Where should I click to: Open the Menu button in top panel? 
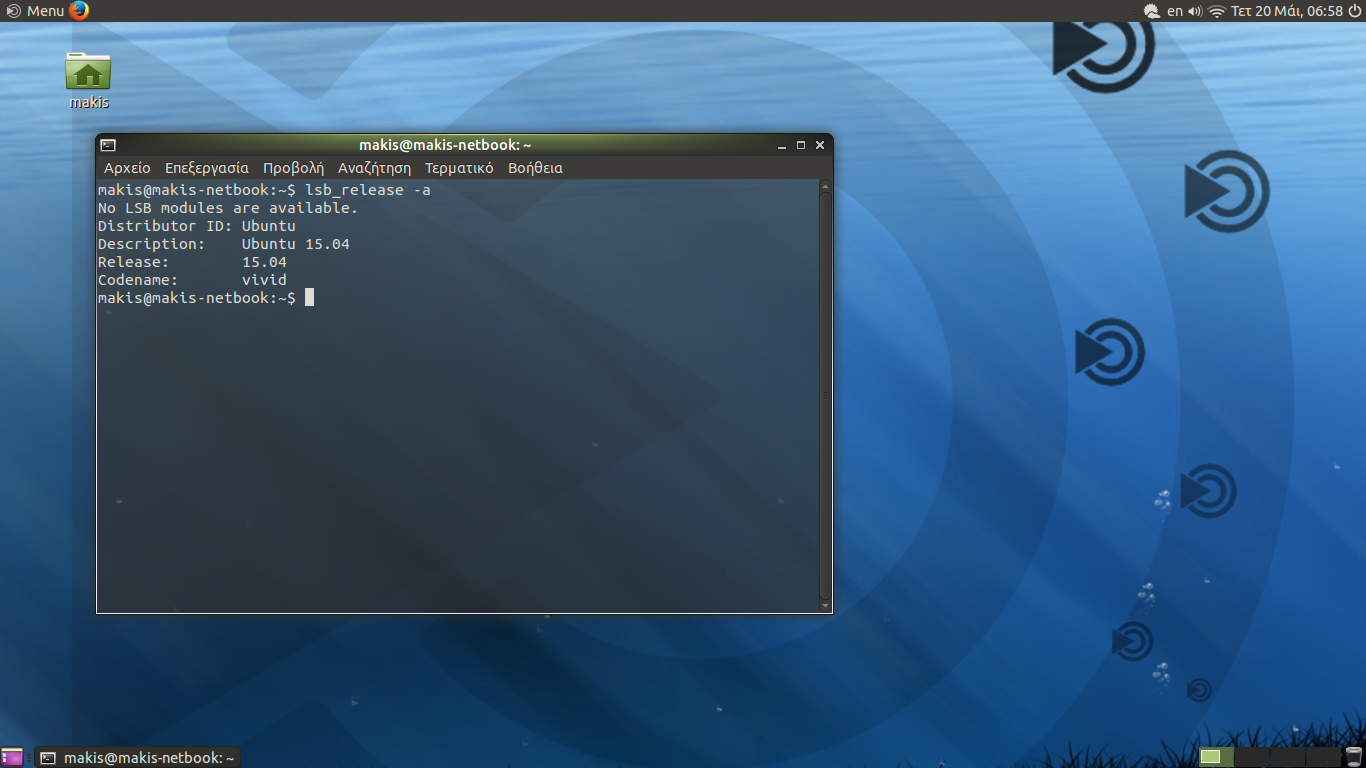pyautogui.click(x=35, y=11)
